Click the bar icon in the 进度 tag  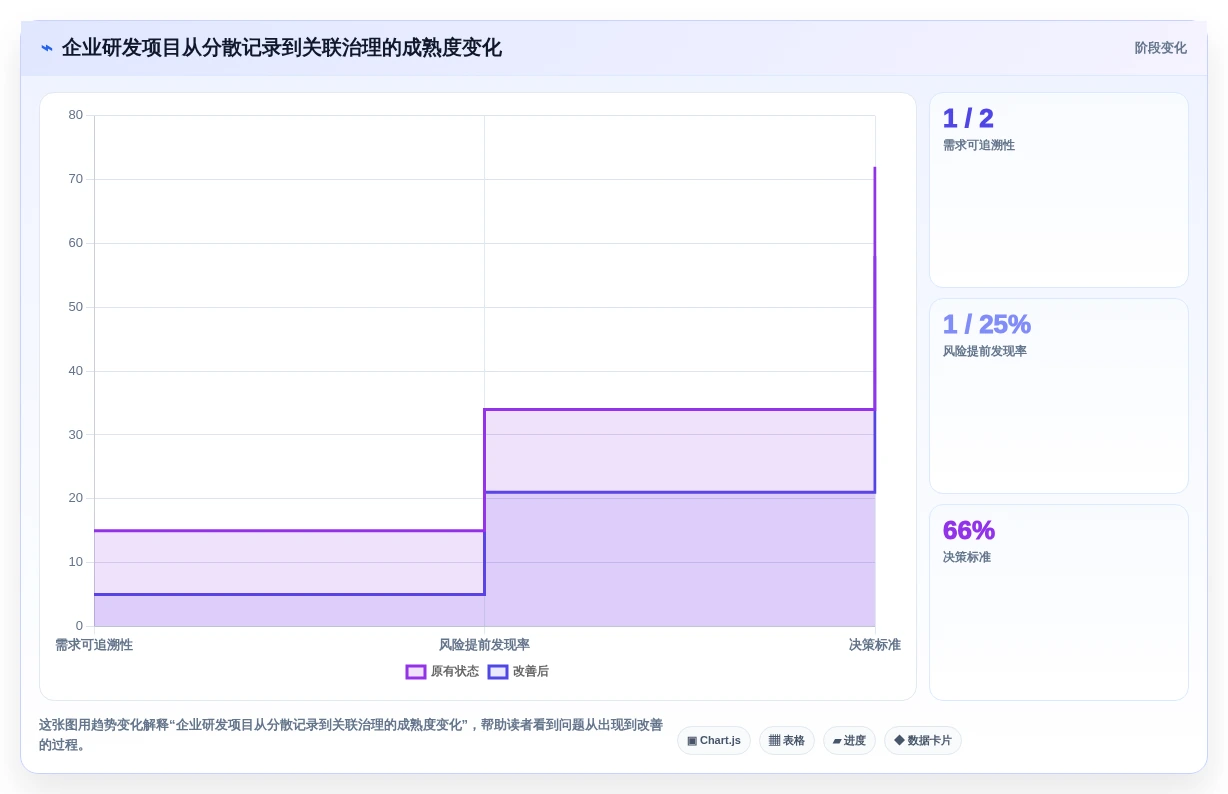(837, 741)
